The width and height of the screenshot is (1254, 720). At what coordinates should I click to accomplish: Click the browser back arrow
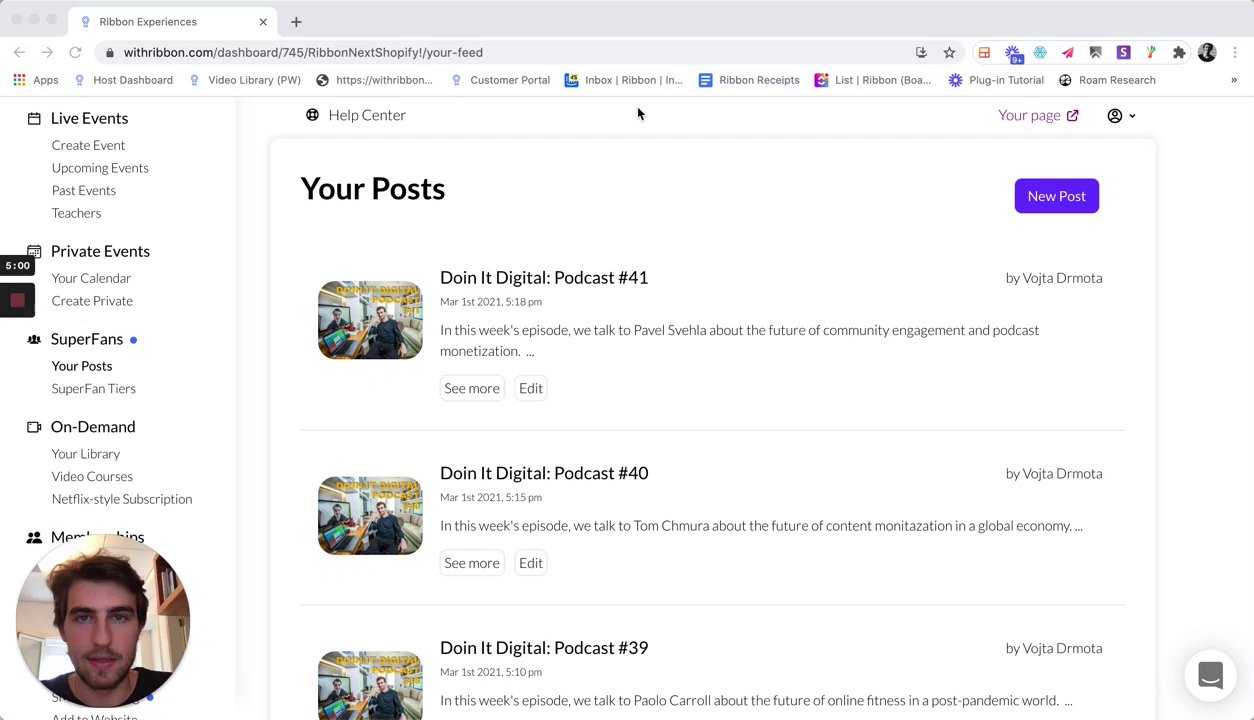(x=19, y=52)
